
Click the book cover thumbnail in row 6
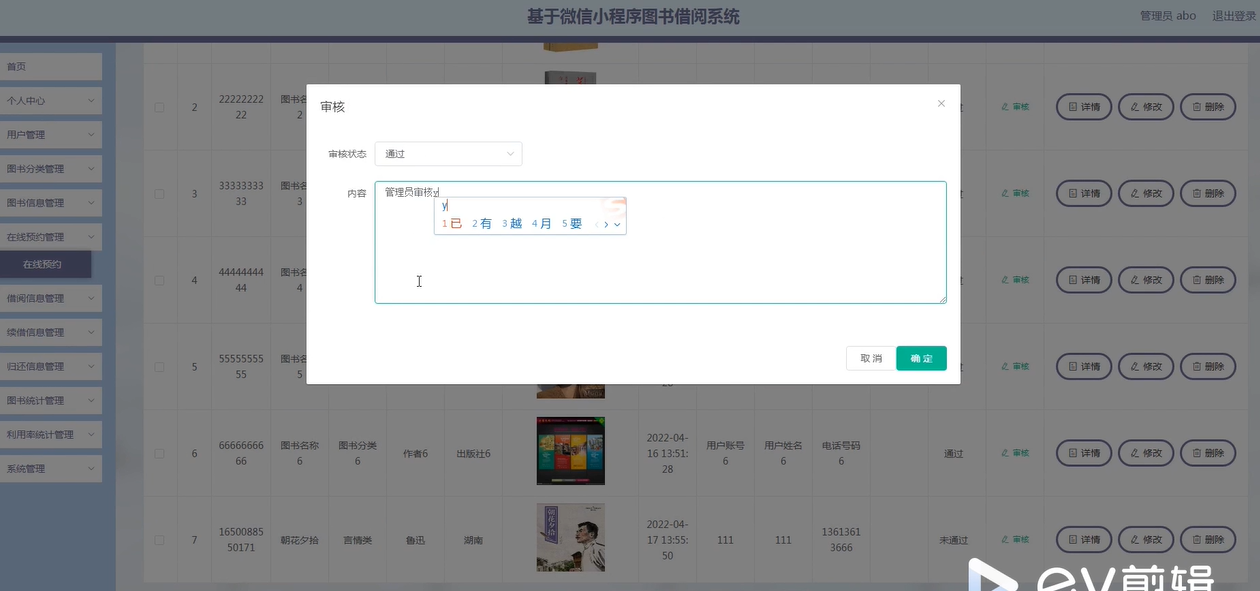tap(571, 451)
